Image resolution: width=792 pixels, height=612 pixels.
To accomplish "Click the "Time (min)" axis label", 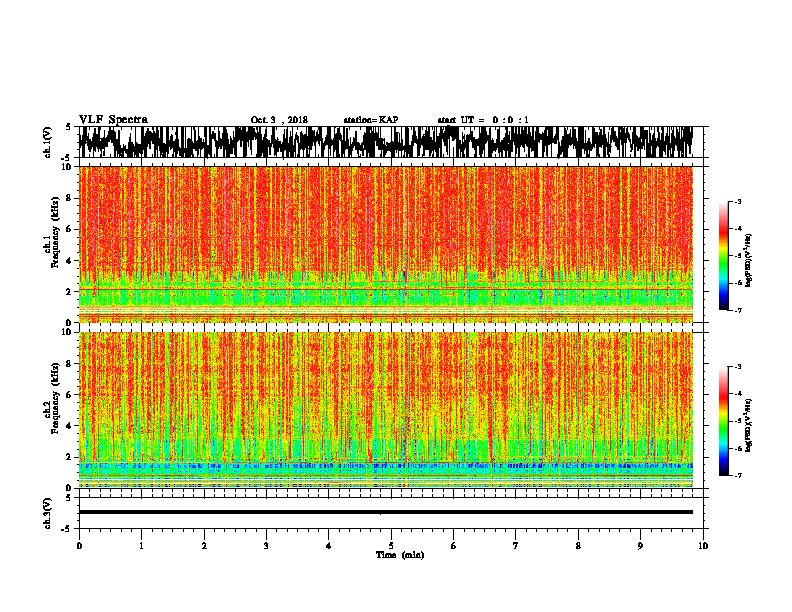I will tap(400, 555).
